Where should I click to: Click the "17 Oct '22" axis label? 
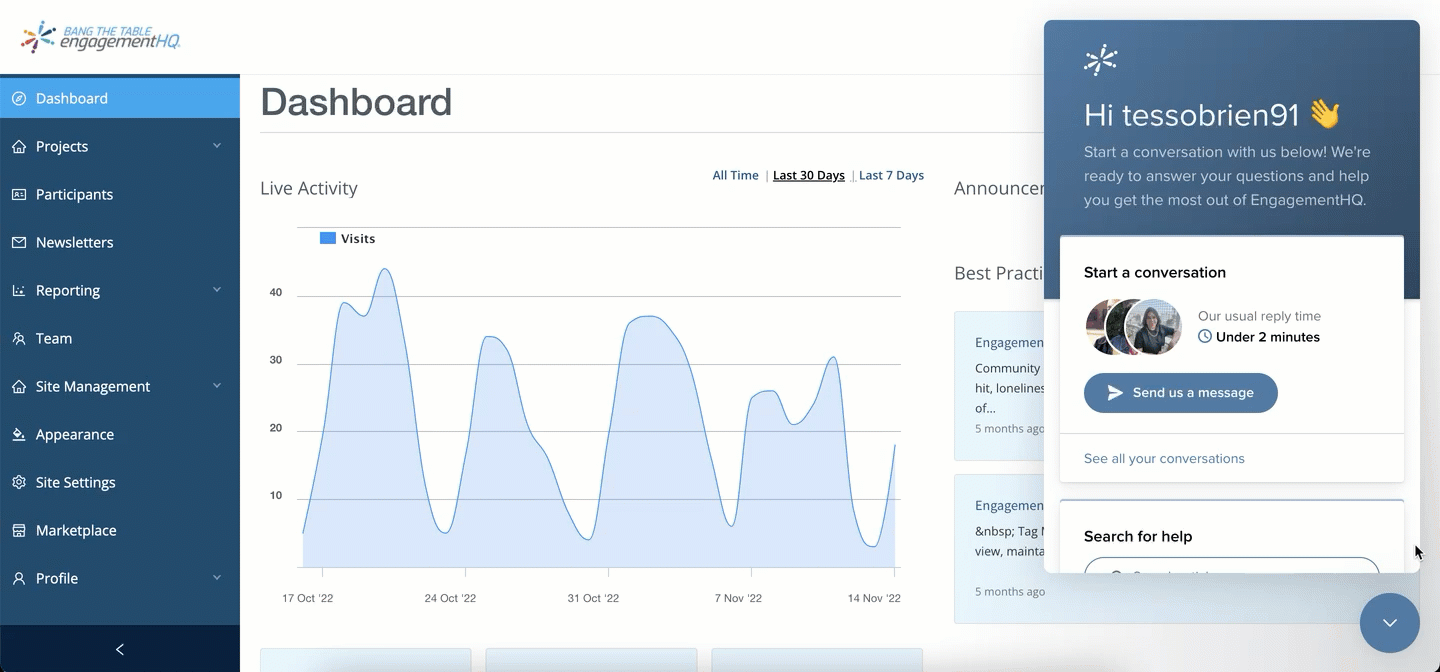pyautogui.click(x=308, y=598)
